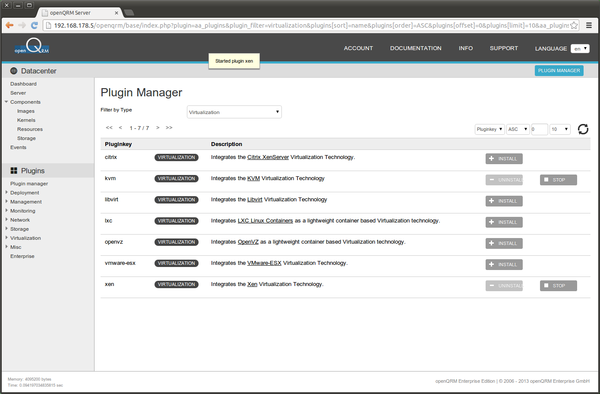This screenshot has width=600, height=394.
Task: Open Storage under Components
Action: coord(26,138)
